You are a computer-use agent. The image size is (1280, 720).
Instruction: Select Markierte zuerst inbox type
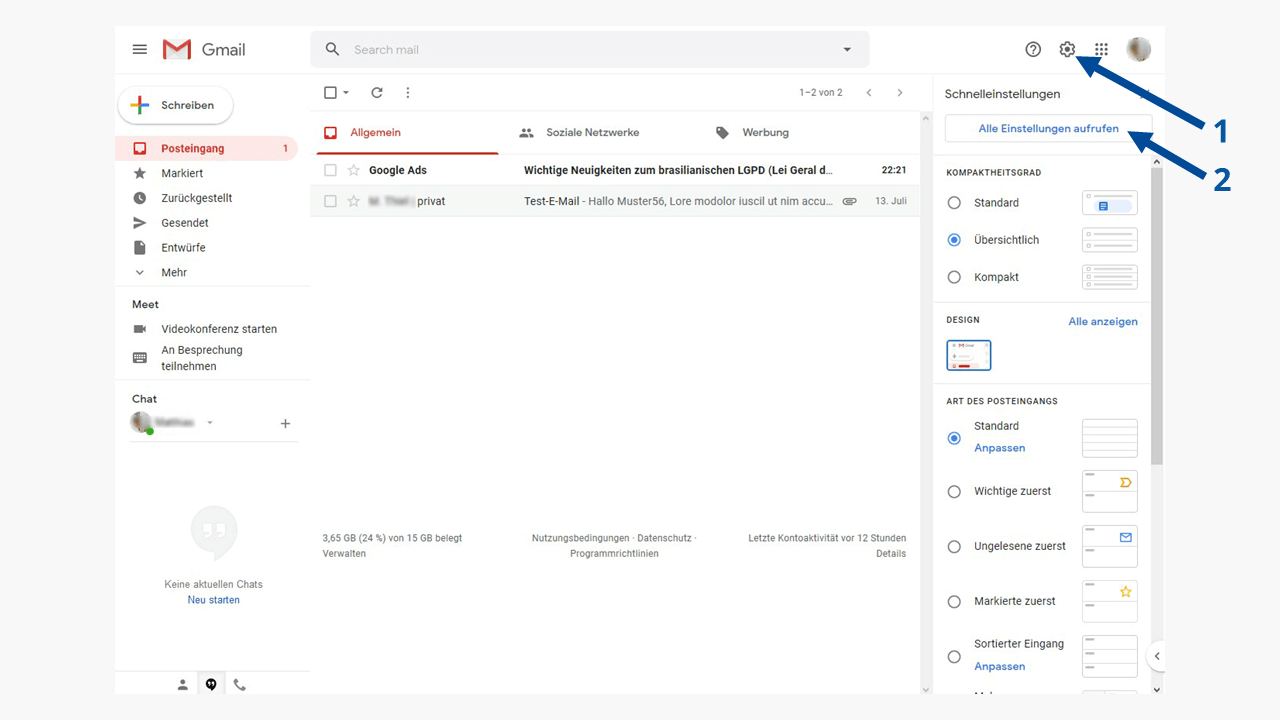coord(954,601)
